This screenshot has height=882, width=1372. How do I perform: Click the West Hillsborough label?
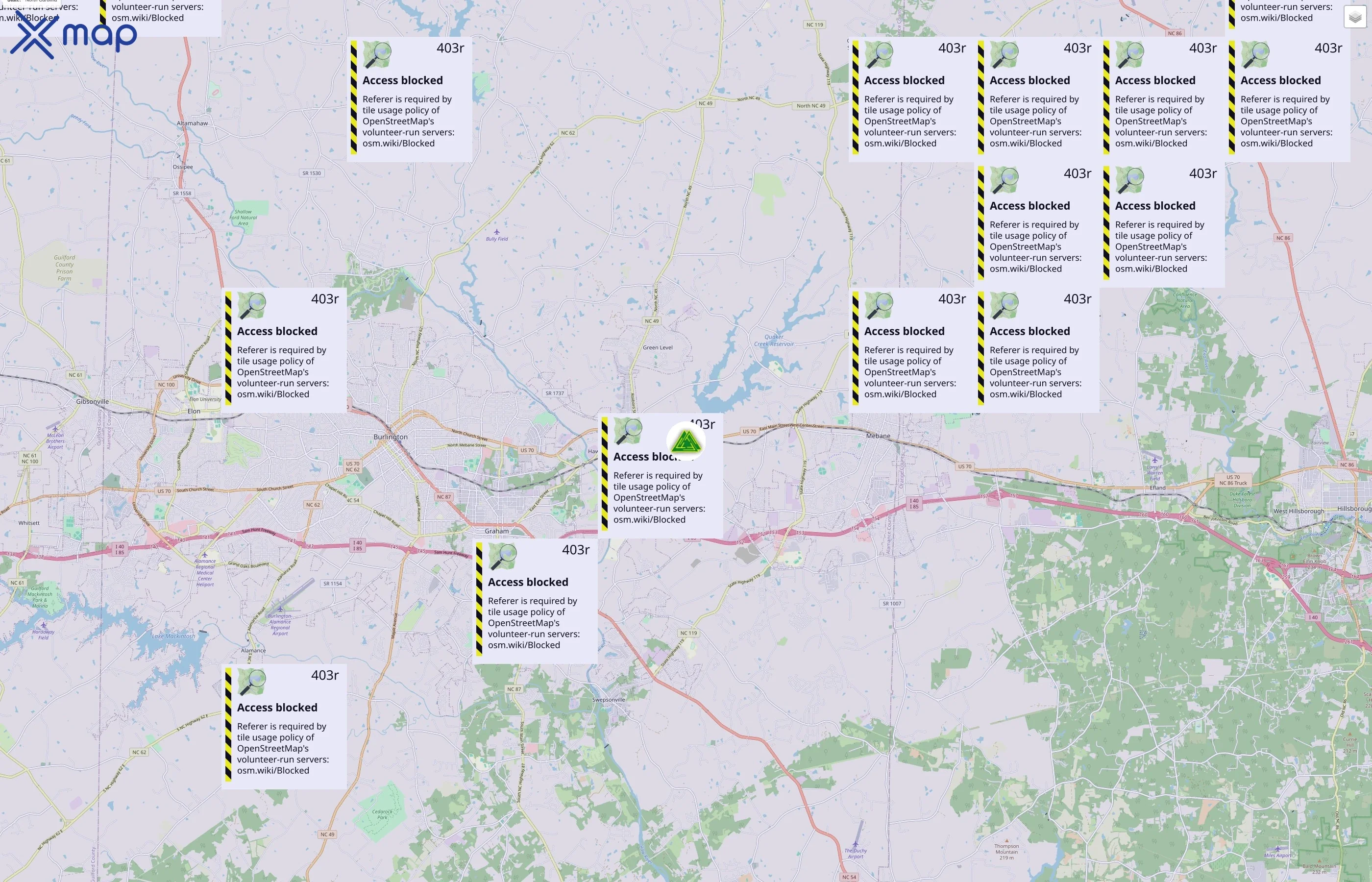coord(1298,511)
